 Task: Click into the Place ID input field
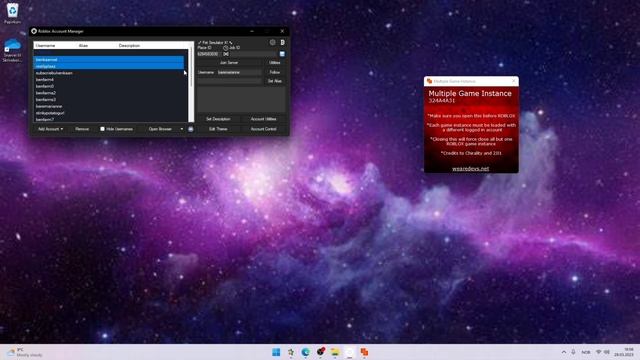pyautogui.click(x=208, y=54)
